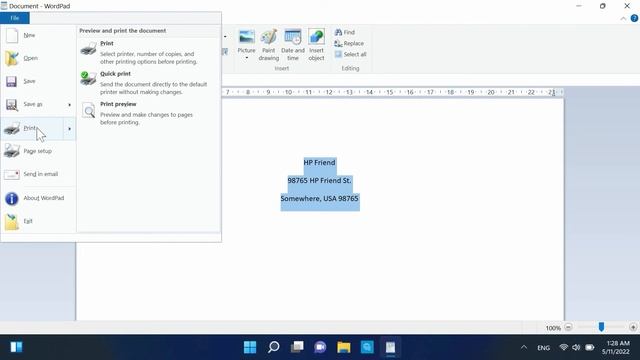Select Quick print in the submenu
Viewport: 640px width, 360px height.
point(149,83)
